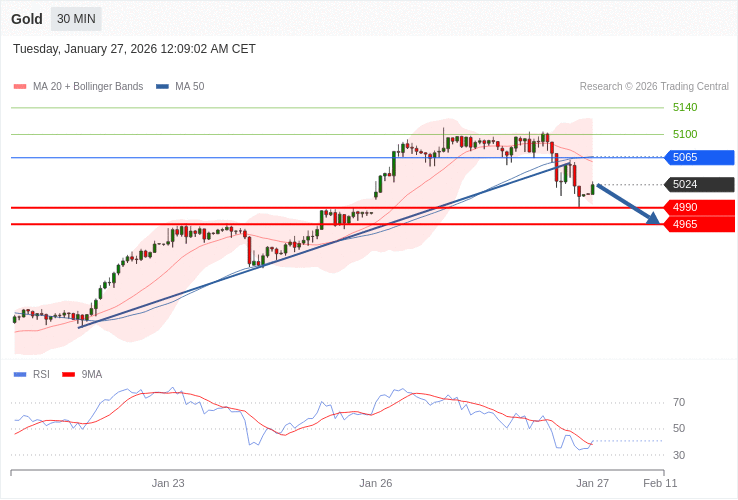Select the blue 5065 price tag
Screen dimensions: 738x500
click(699, 158)
